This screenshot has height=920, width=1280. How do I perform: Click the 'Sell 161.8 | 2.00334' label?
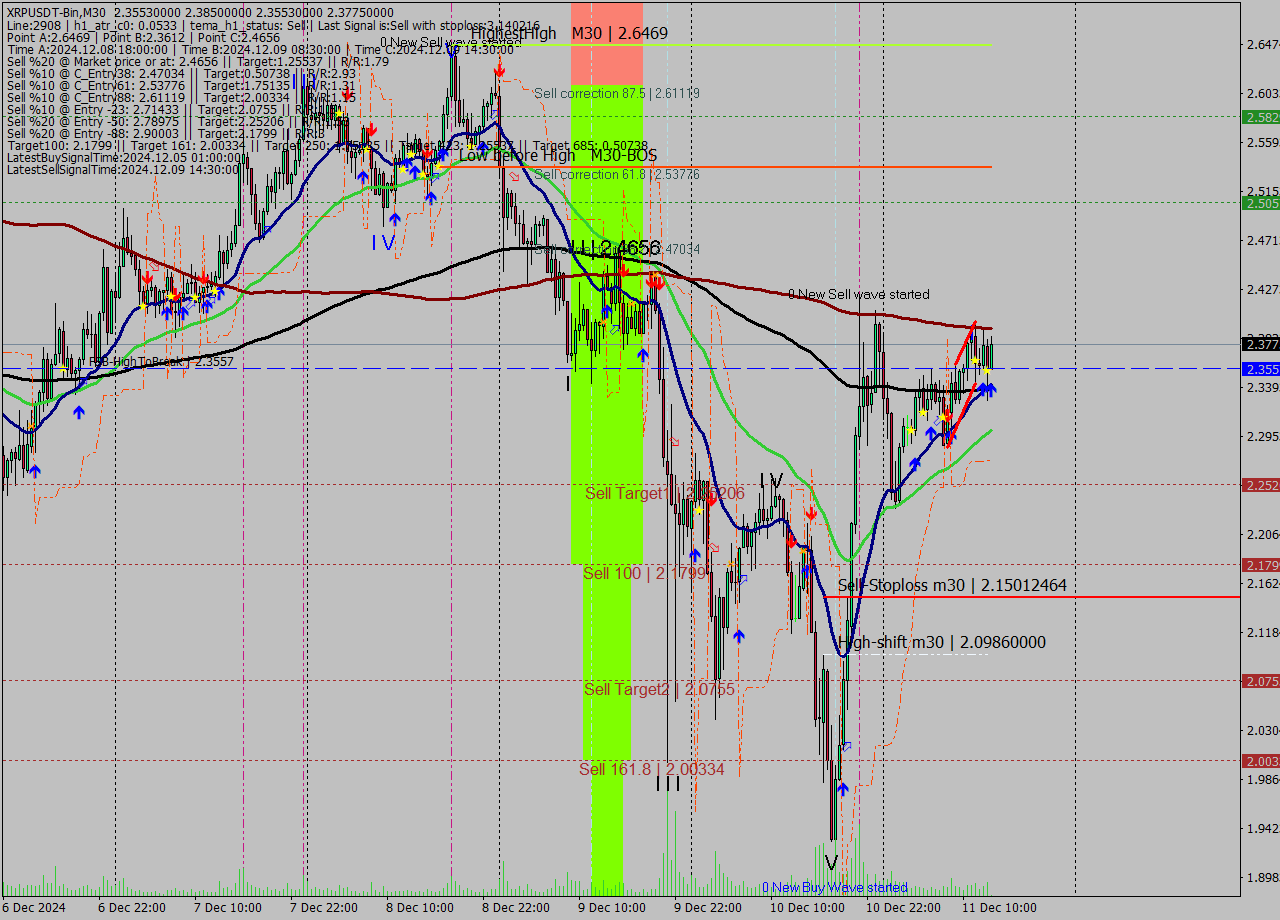click(x=652, y=769)
